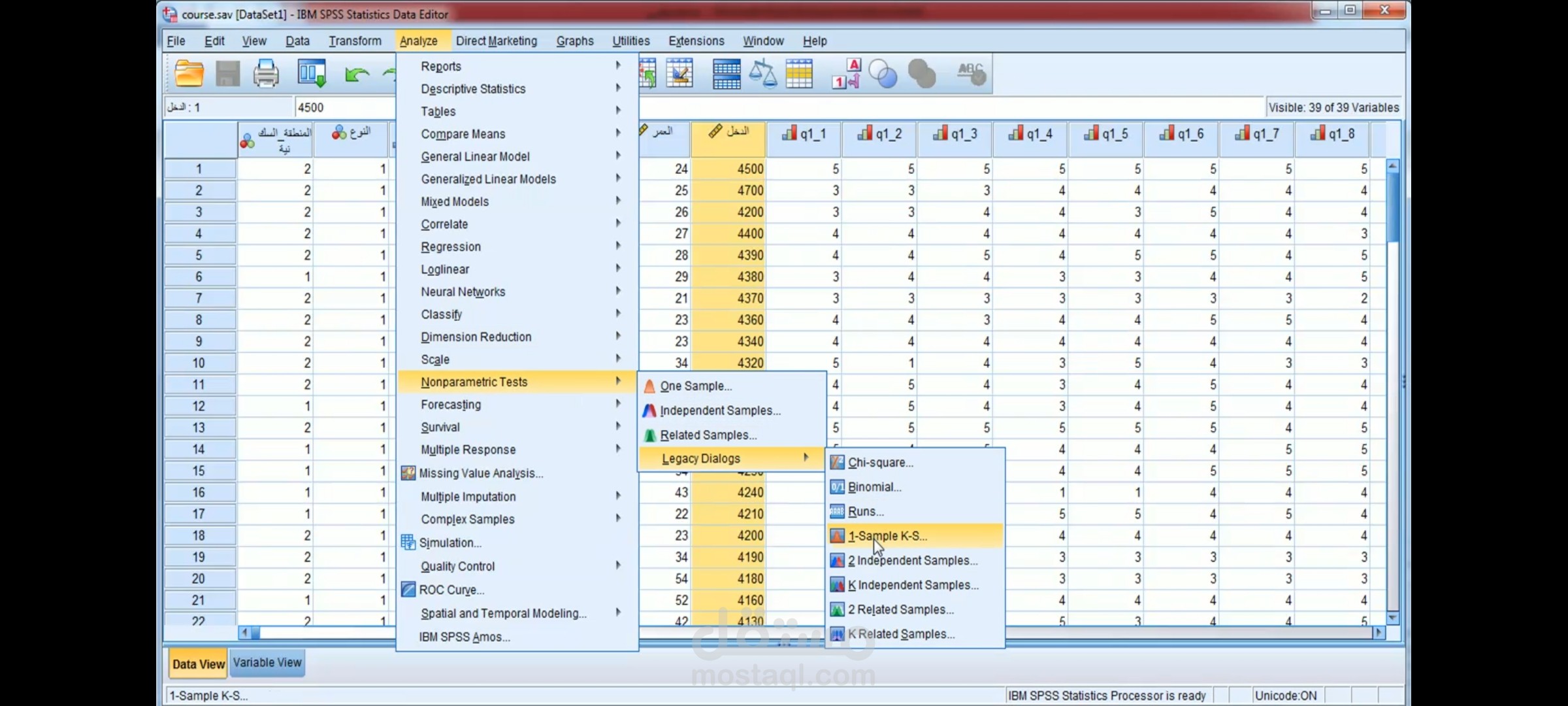Image resolution: width=1568 pixels, height=706 pixels.
Task: Open the Direct Marketing menu
Action: (497, 41)
